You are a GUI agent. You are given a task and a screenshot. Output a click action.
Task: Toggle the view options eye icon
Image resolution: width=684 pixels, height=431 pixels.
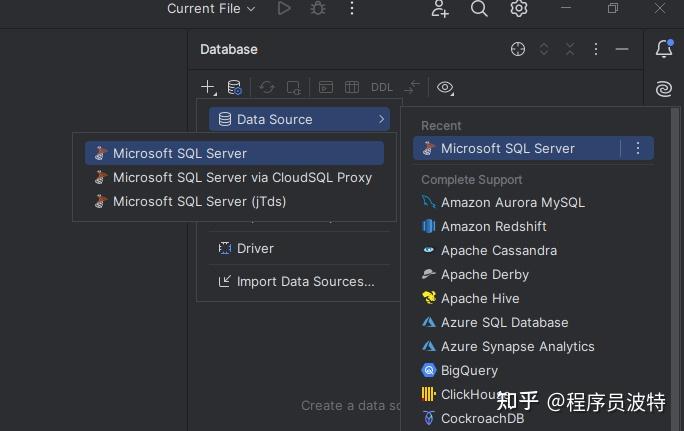[445, 87]
